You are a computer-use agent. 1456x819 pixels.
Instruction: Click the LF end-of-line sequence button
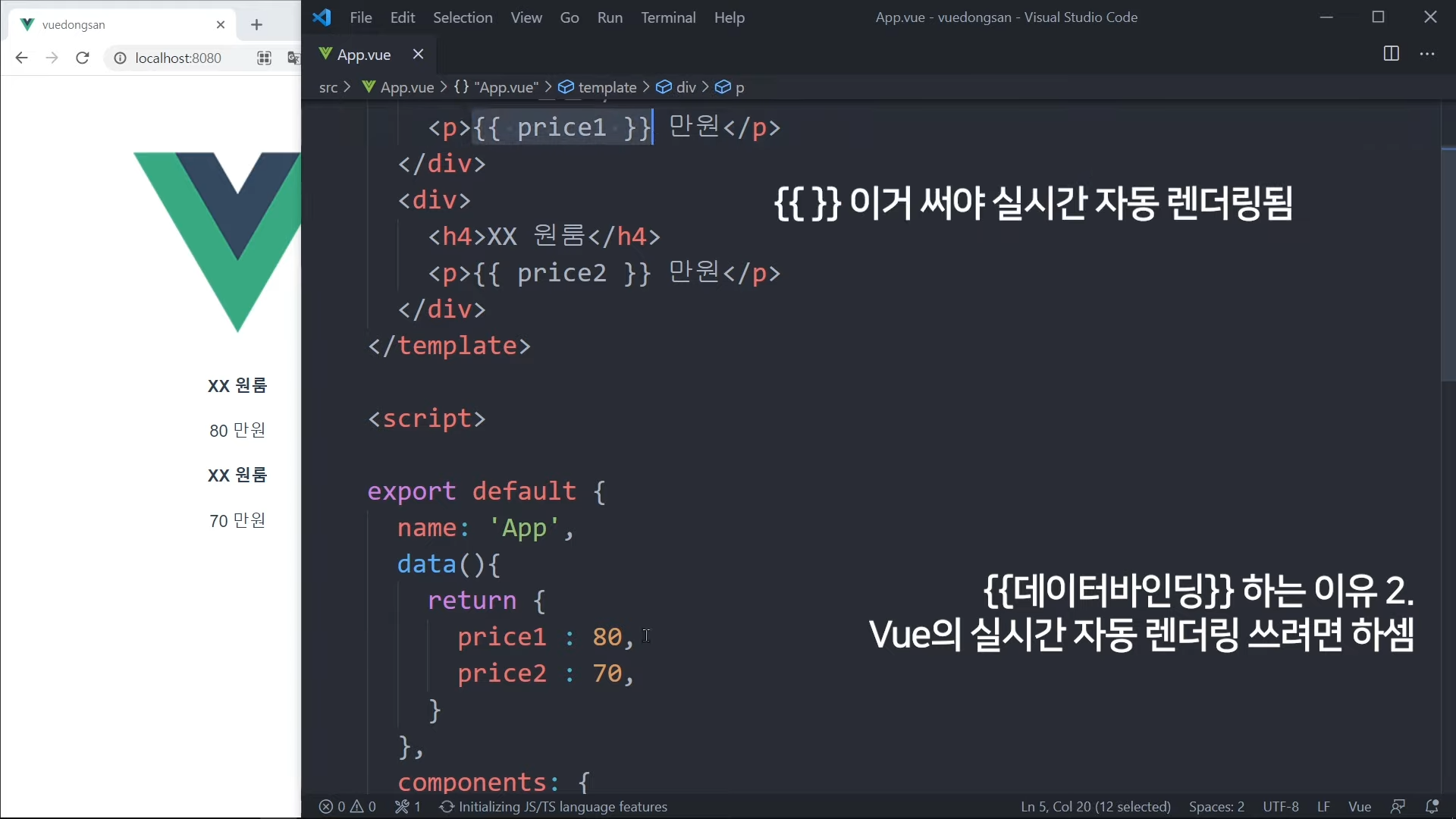tap(1323, 806)
